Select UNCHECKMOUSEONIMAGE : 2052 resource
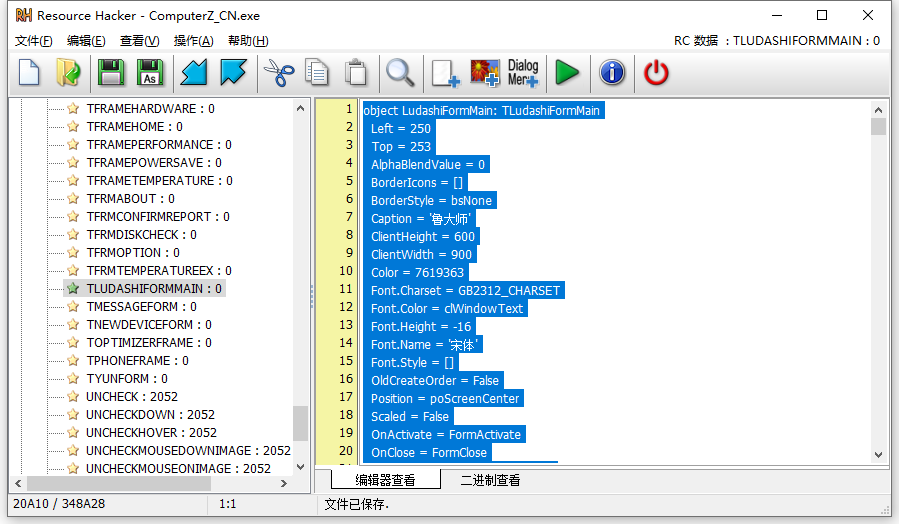The width and height of the screenshot is (899, 524). [x=178, y=468]
